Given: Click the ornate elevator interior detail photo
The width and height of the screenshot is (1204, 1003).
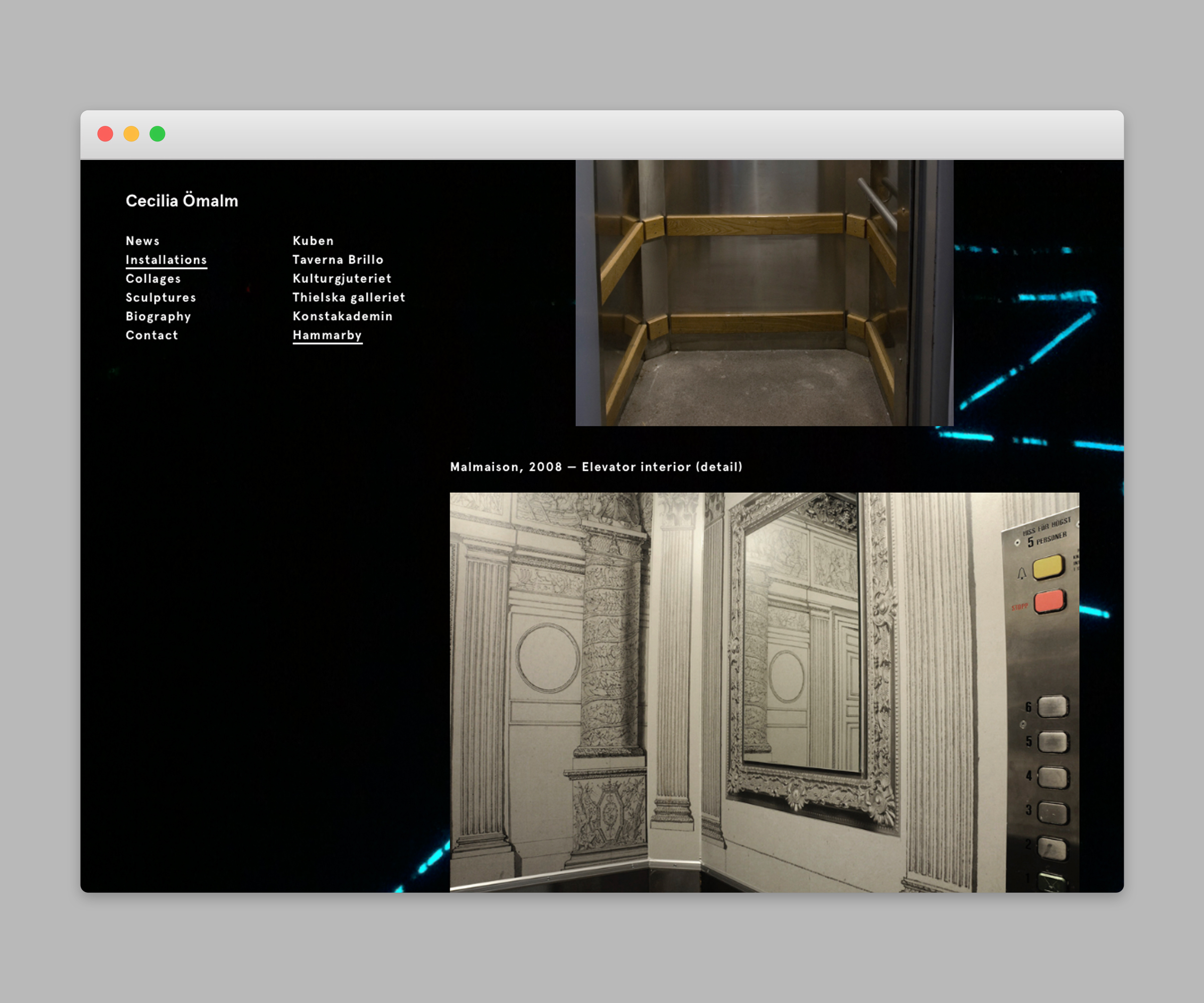Looking at the screenshot, I should [x=764, y=693].
